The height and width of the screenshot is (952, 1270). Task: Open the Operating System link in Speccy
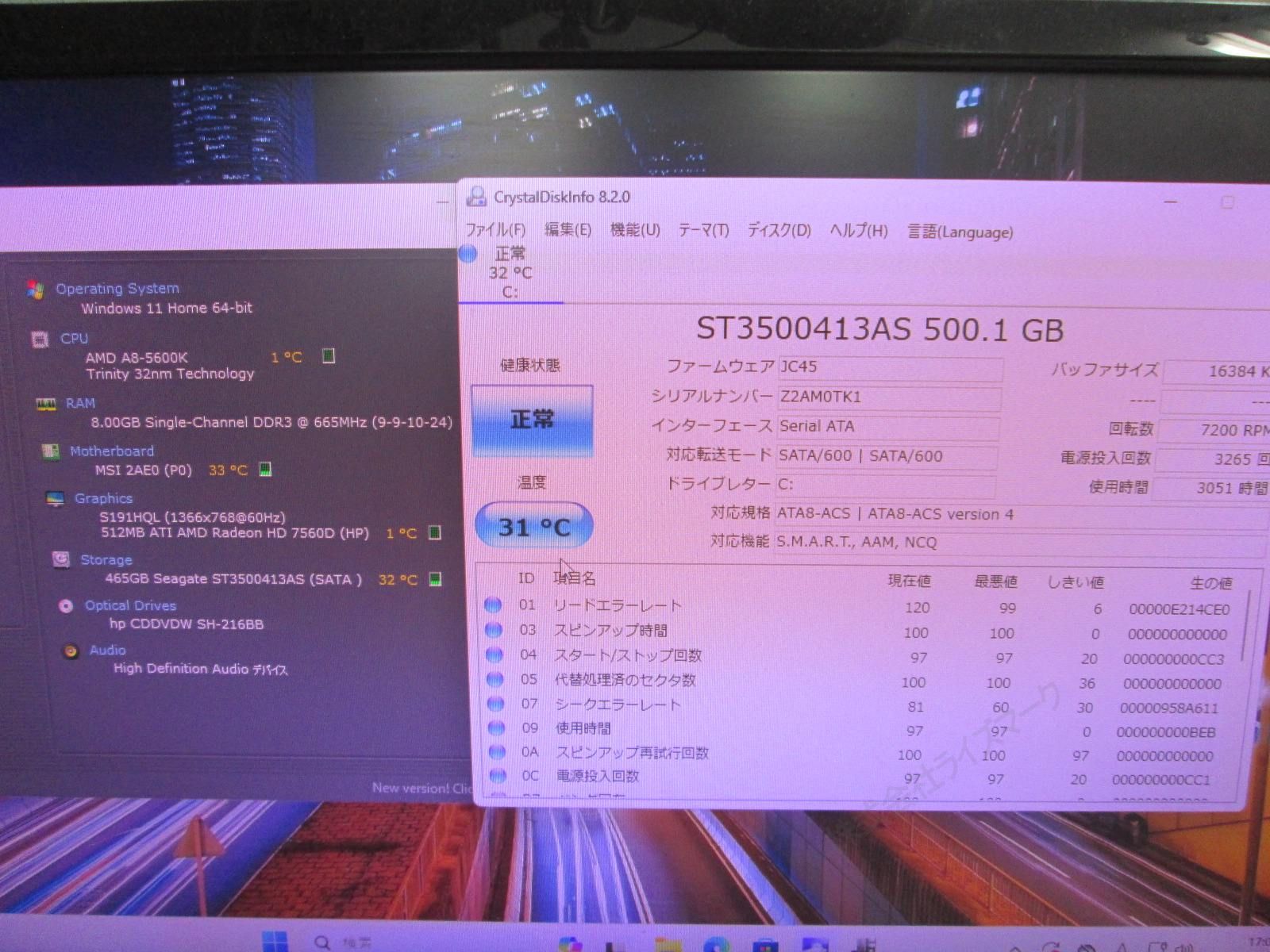click(x=117, y=288)
